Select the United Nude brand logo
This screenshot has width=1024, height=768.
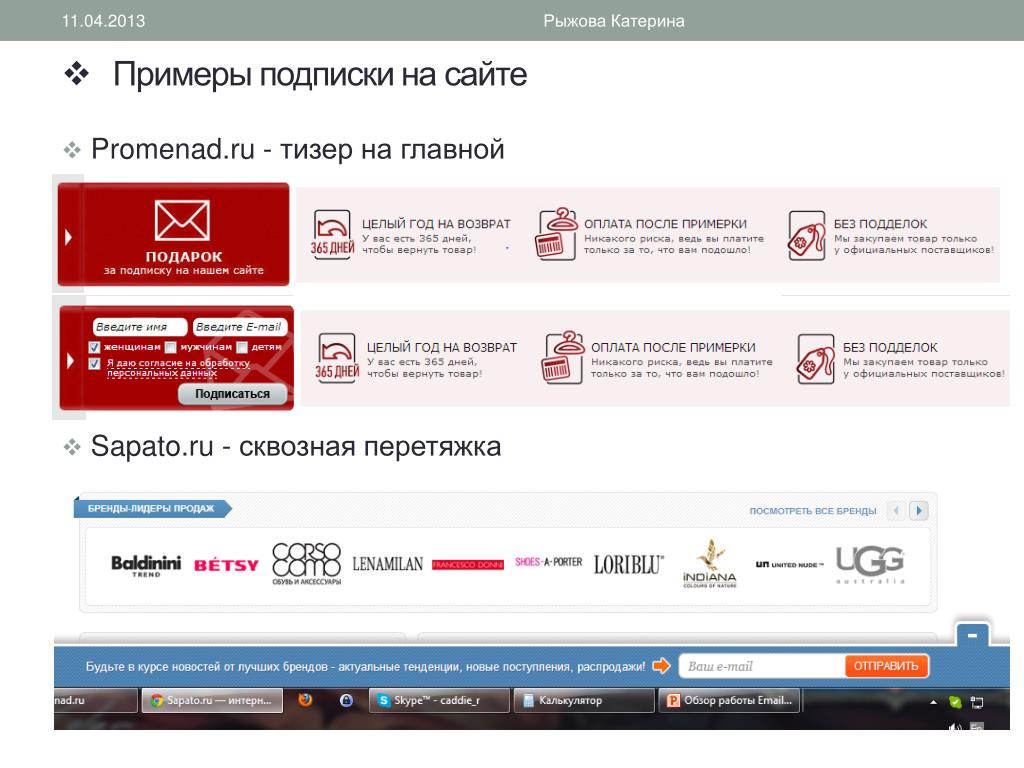click(790, 564)
